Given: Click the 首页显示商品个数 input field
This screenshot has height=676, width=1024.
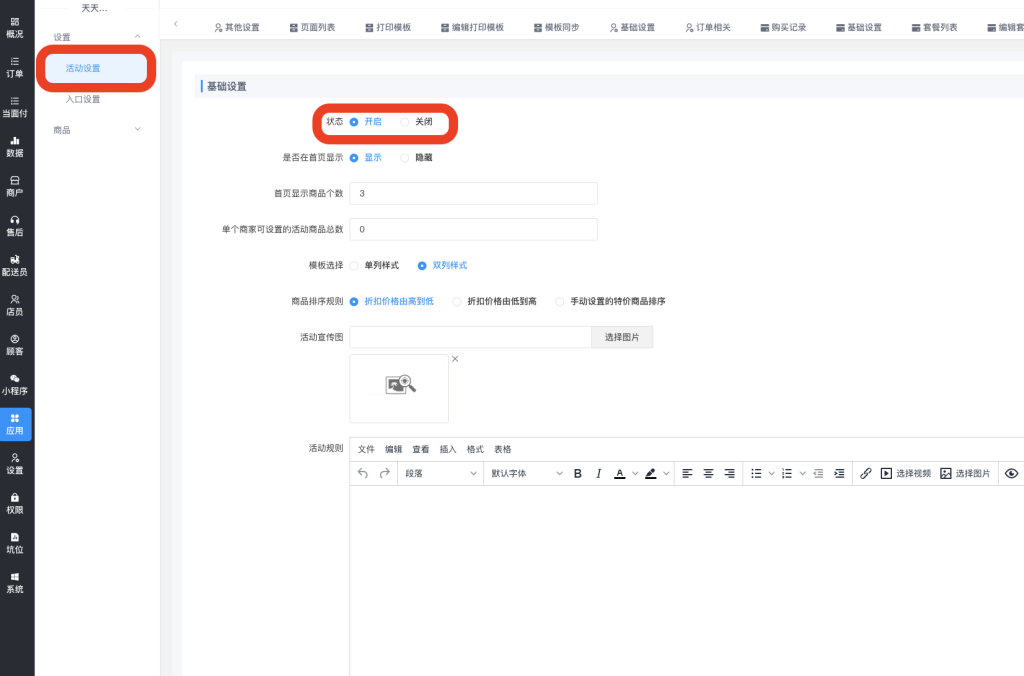Looking at the screenshot, I should point(473,194).
